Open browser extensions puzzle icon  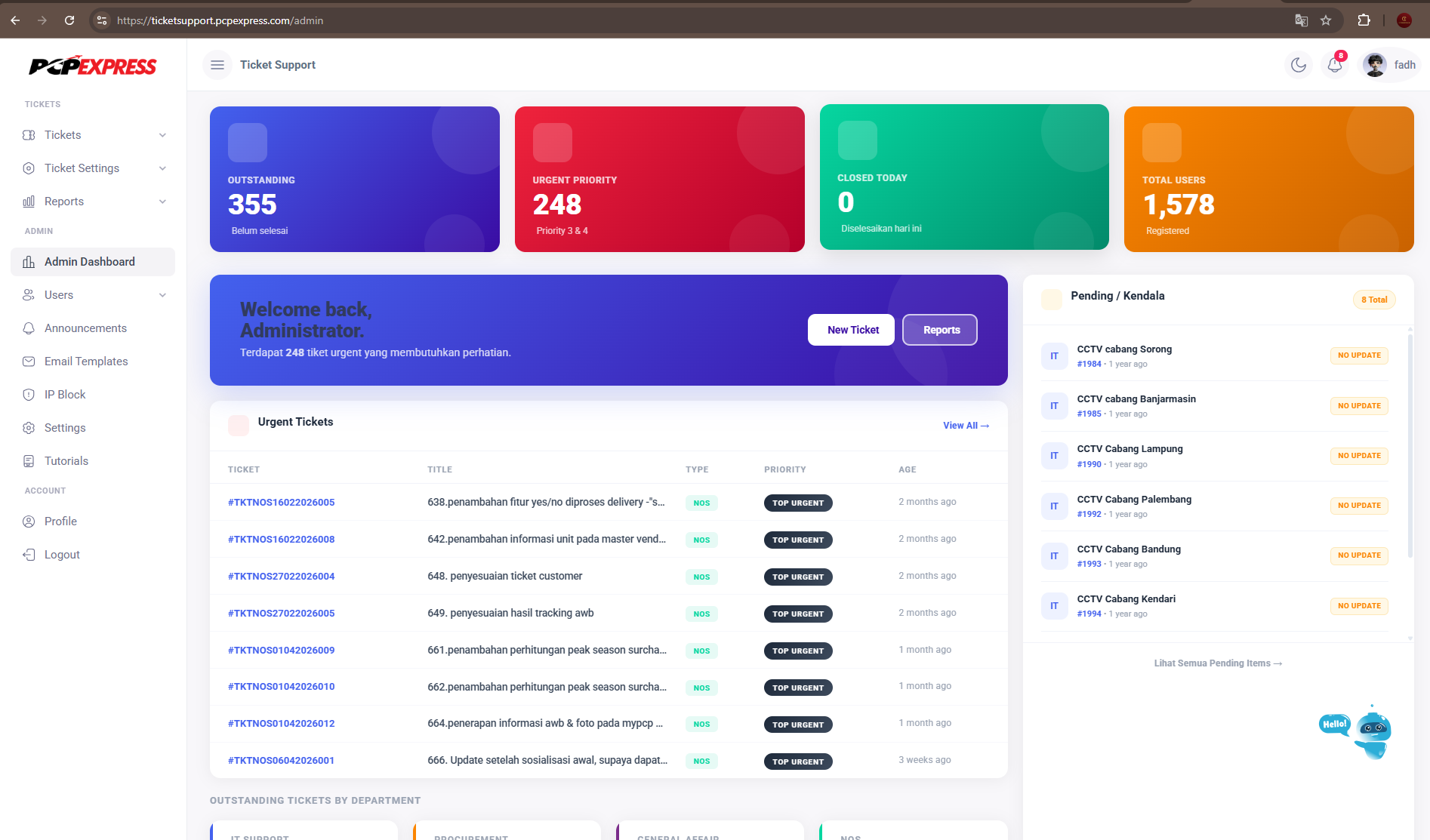pos(1364,20)
